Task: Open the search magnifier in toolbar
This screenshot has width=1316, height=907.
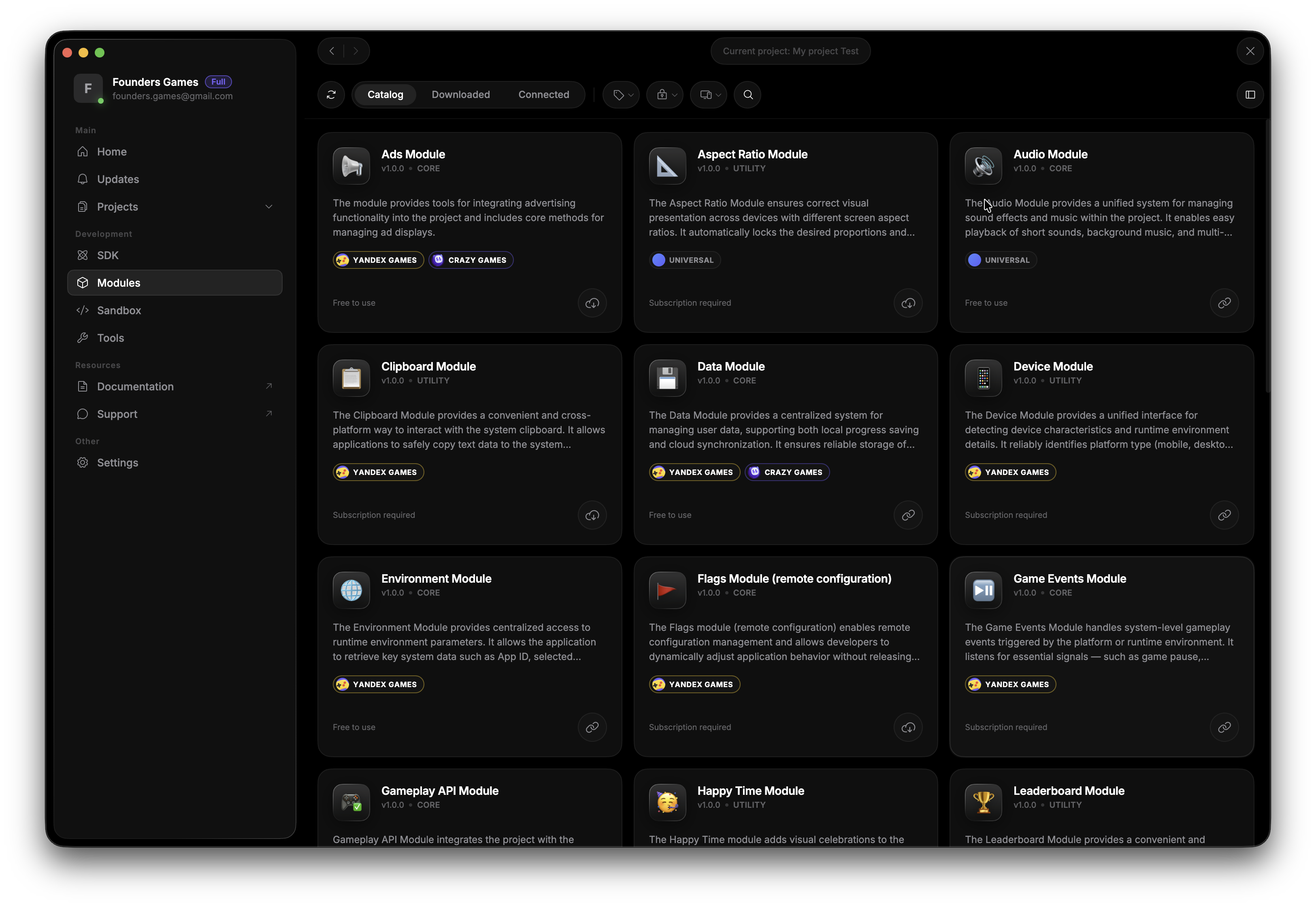Action: click(x=748, y=95)
